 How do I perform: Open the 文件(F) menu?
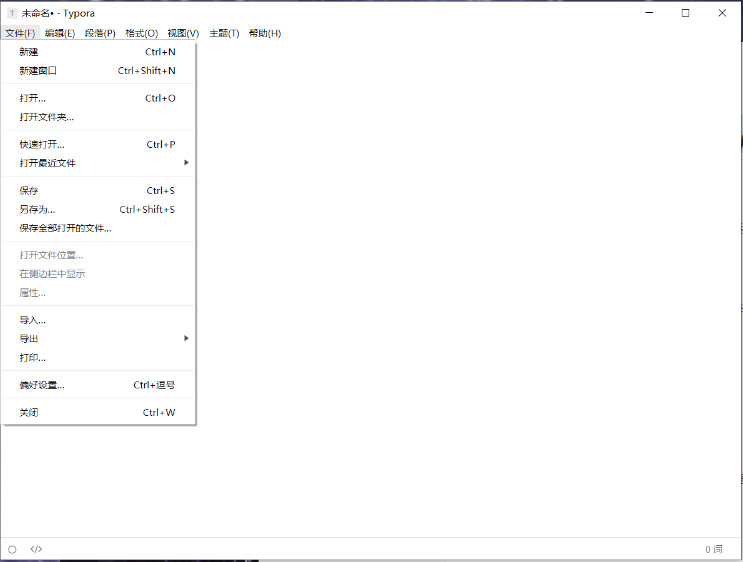point(20,33)
